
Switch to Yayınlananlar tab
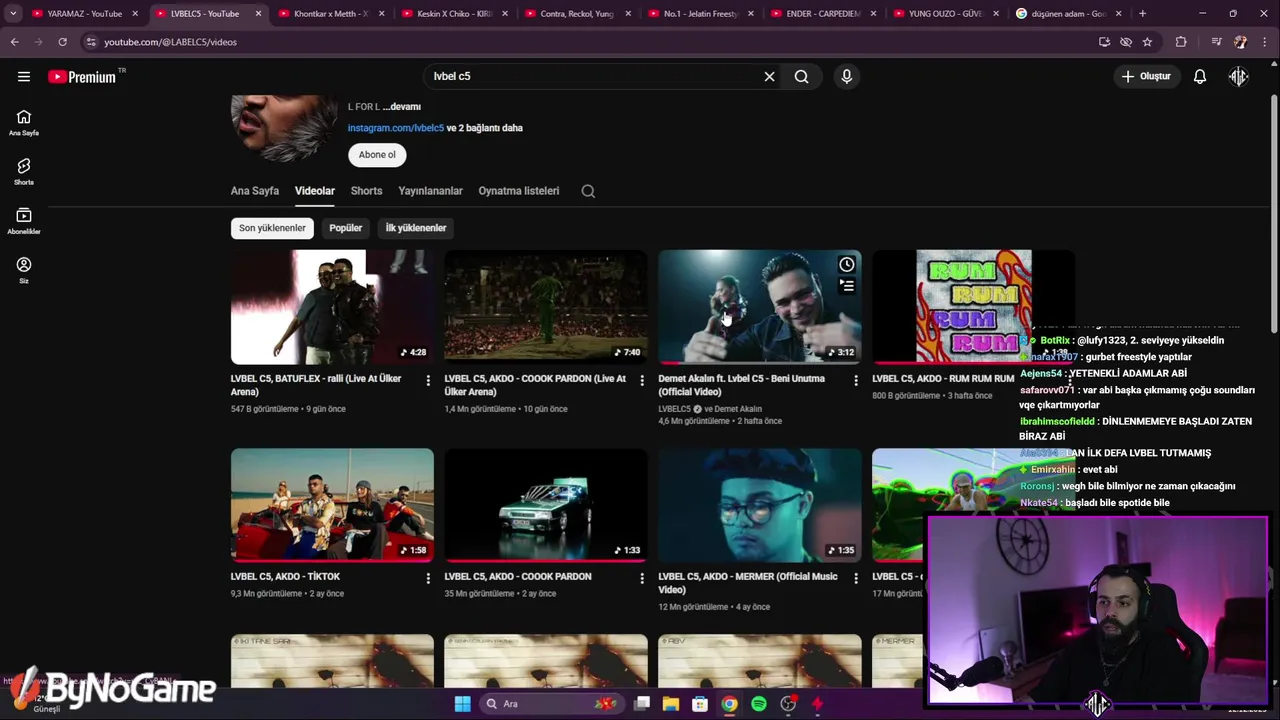431,191
